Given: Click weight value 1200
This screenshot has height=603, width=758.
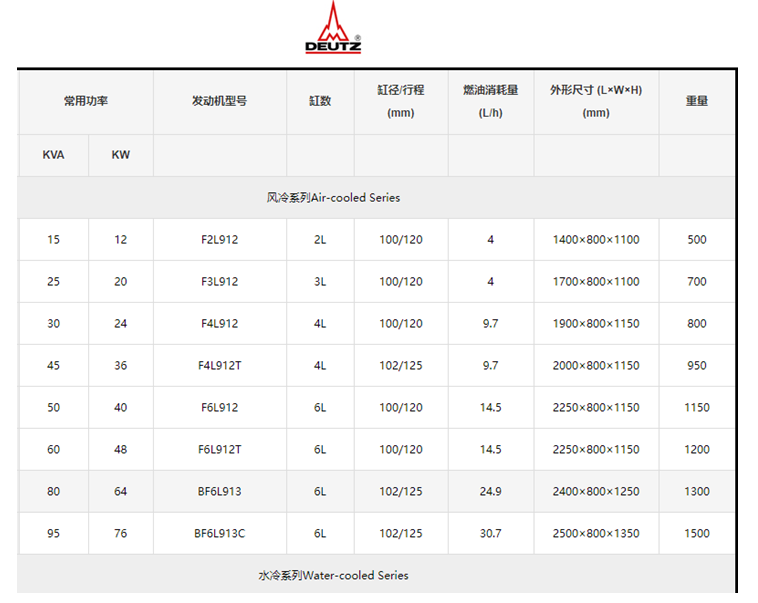Looking at the screenshot, I should click(697, 450).
